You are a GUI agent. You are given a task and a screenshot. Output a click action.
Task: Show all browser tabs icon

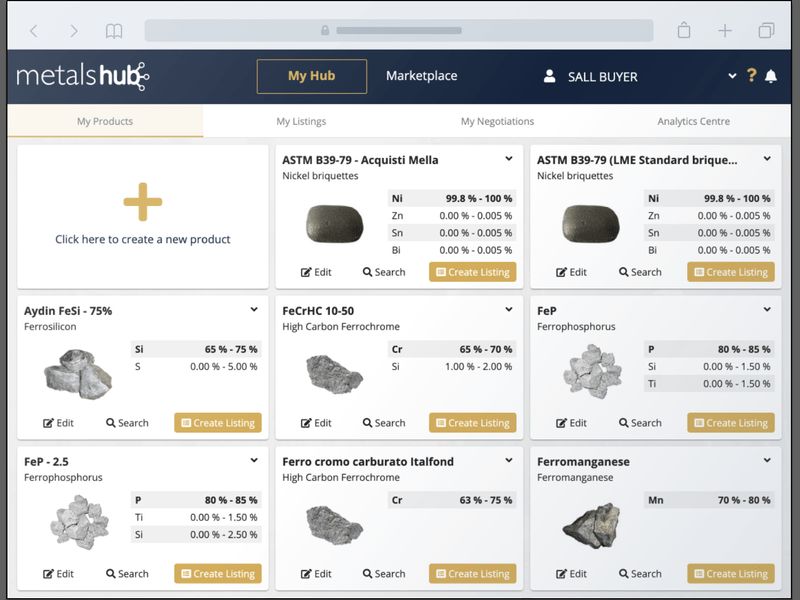point(766,31)
